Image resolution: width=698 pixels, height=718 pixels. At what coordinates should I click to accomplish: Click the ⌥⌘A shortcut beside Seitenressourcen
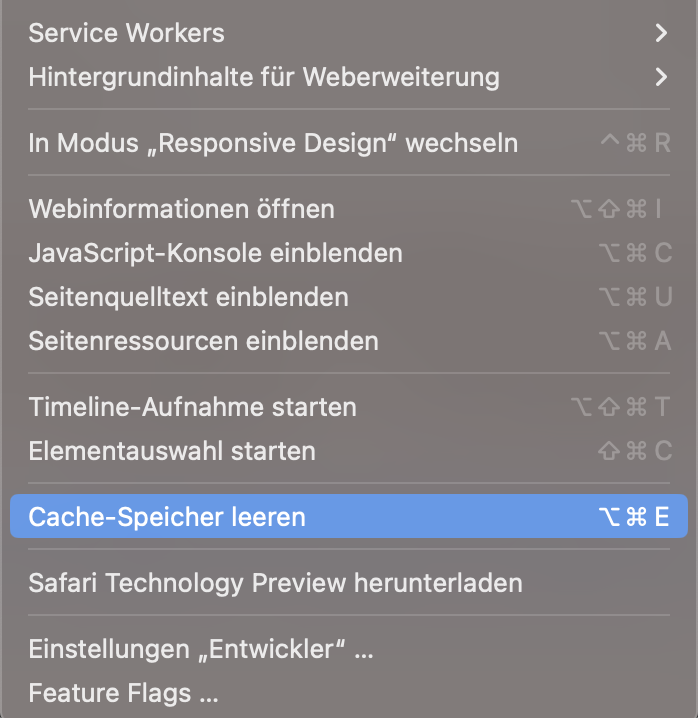(x=634, y=341)
